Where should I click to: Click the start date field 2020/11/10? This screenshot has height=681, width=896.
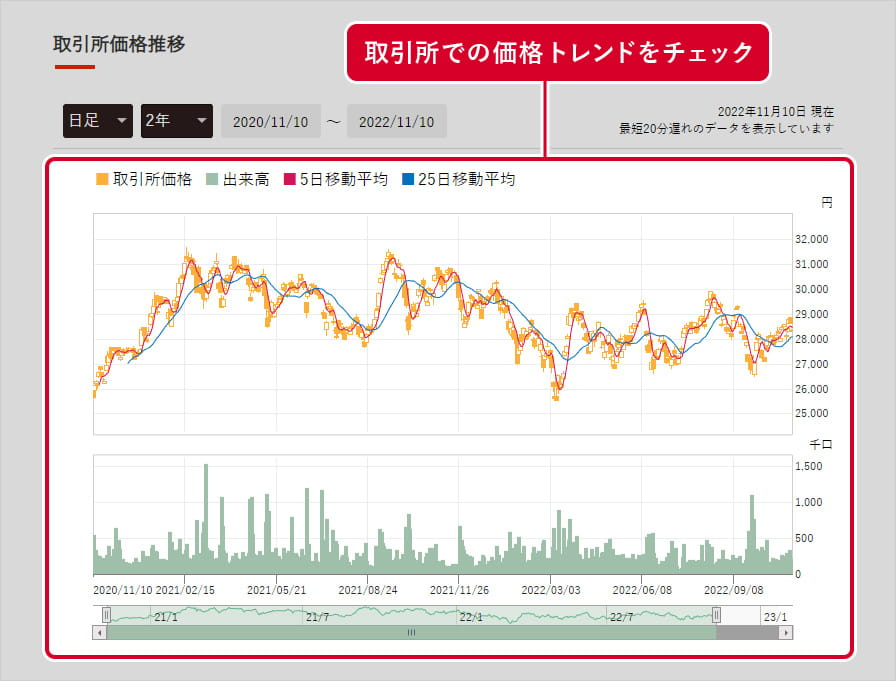click(x=271, y=121)
